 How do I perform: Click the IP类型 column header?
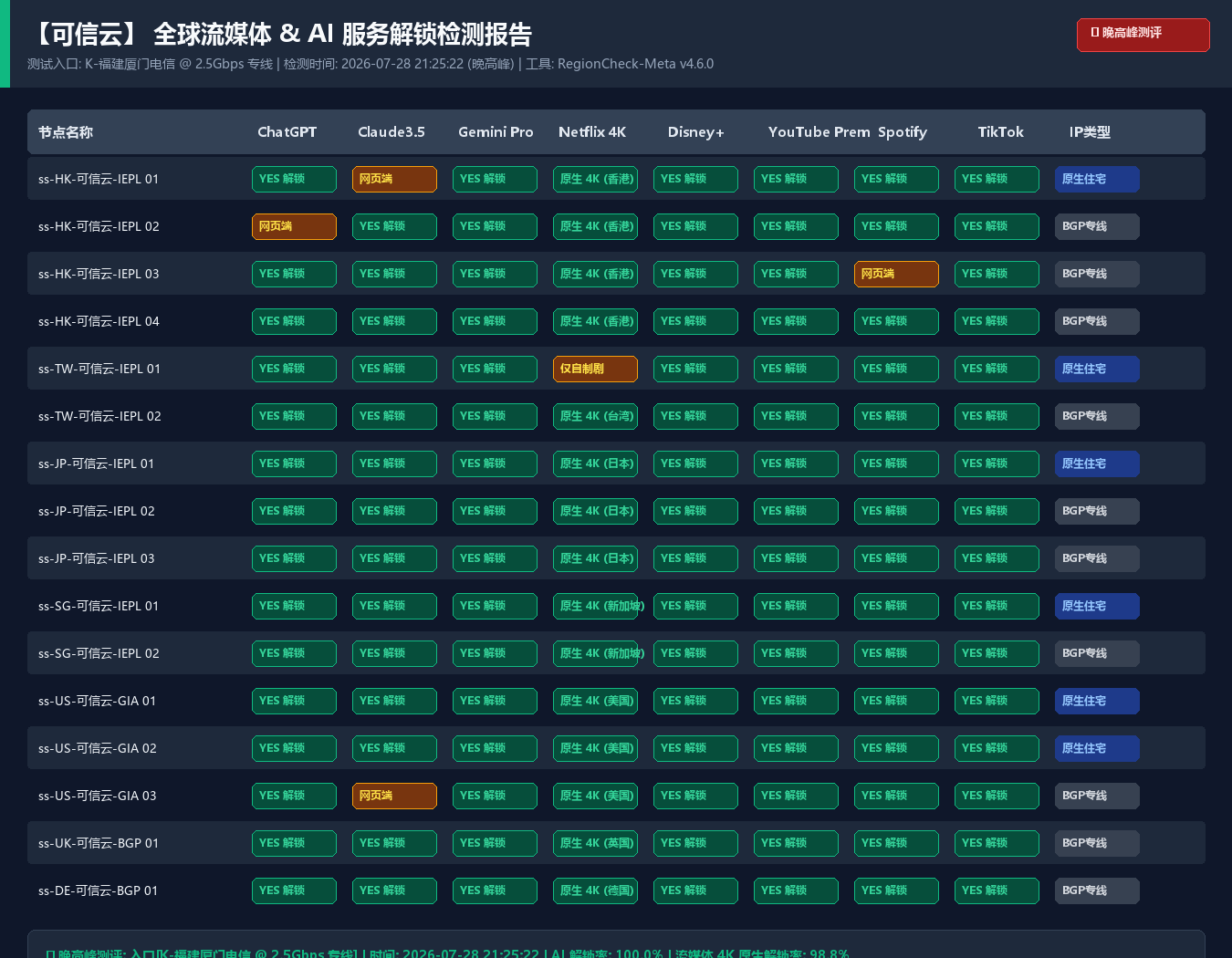[x=1090, y=132]
